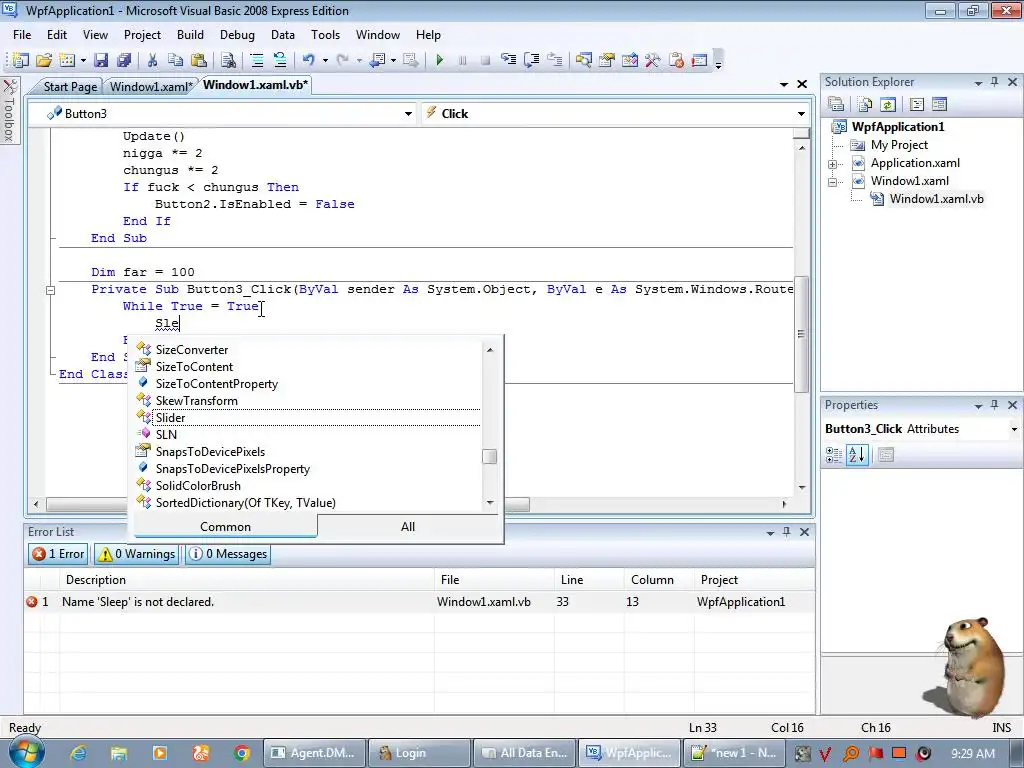Open the Debug menu

pos(237,35)
